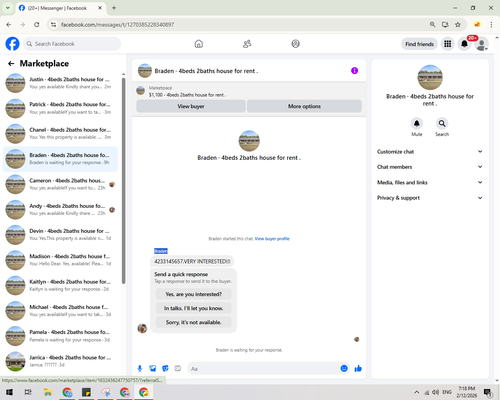
Task: Click the browser address bar URL
Action: pyautogui.click(x=117, y=24)
